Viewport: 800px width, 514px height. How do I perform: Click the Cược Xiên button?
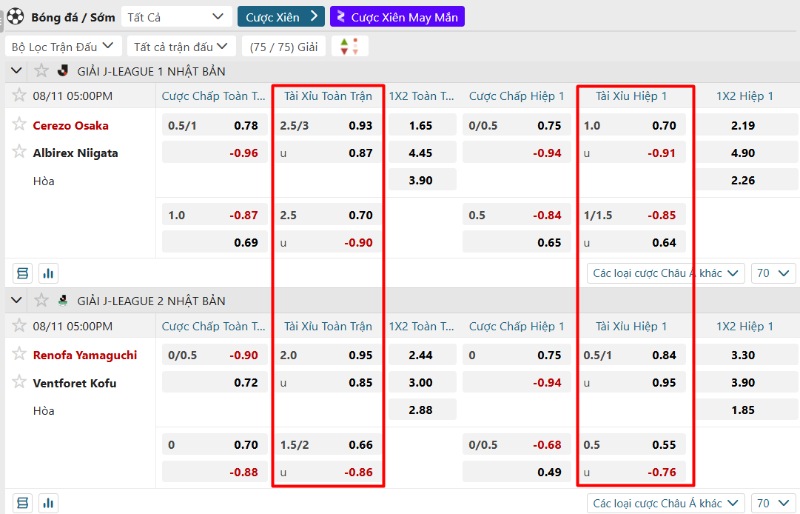tap(280, 16)
